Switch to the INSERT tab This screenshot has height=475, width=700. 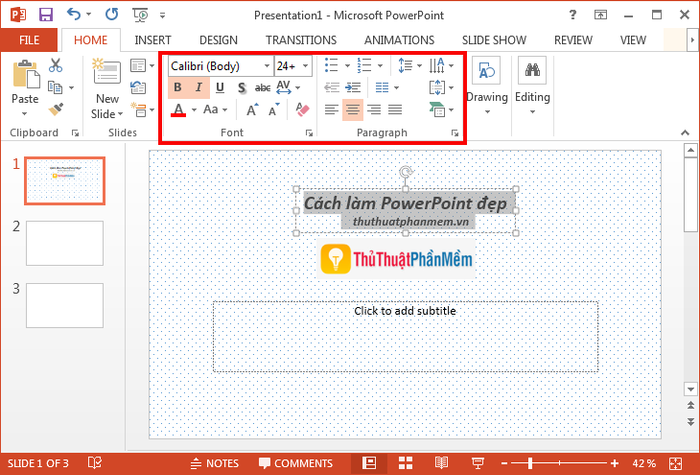pos(153,40)
